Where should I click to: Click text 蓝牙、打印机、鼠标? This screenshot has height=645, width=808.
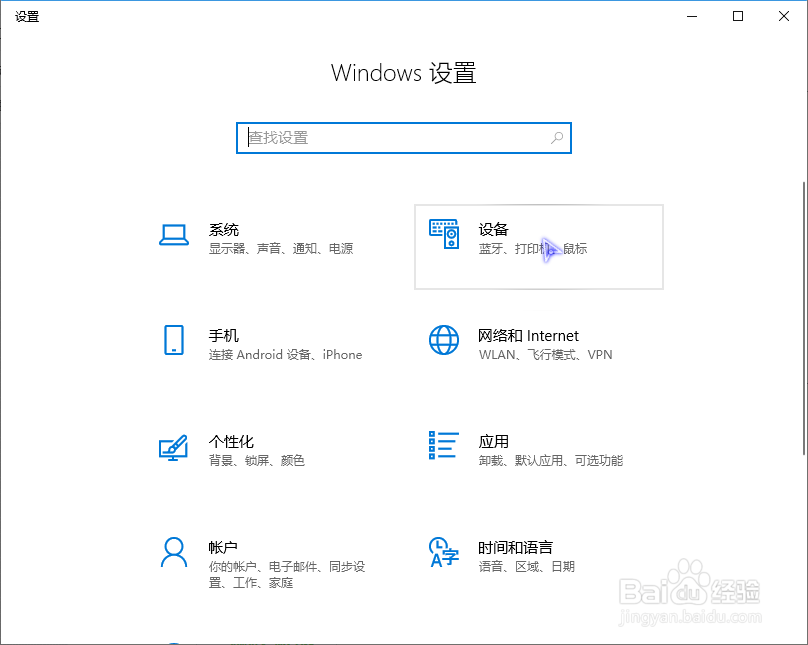[533, 249]
